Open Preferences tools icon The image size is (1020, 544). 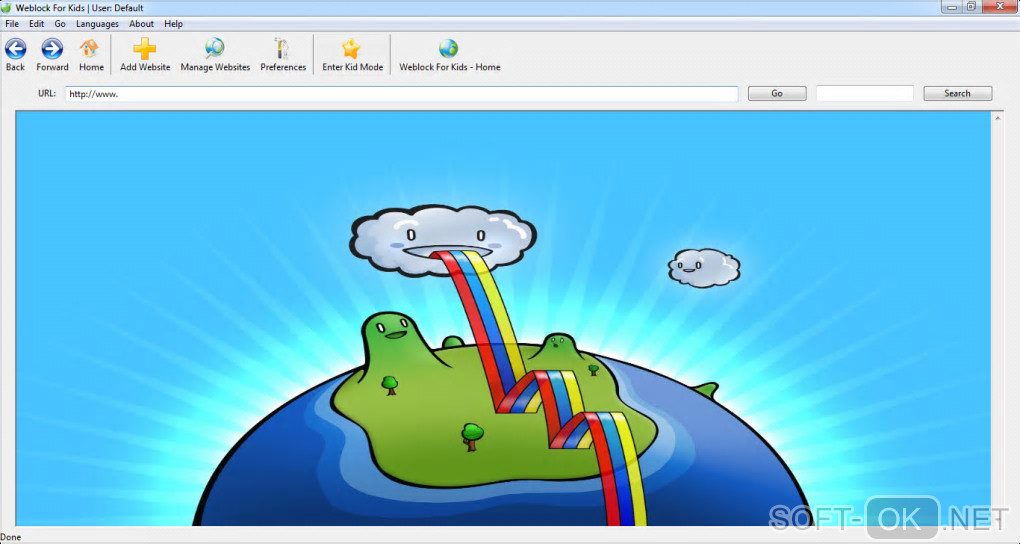(282, 49)
